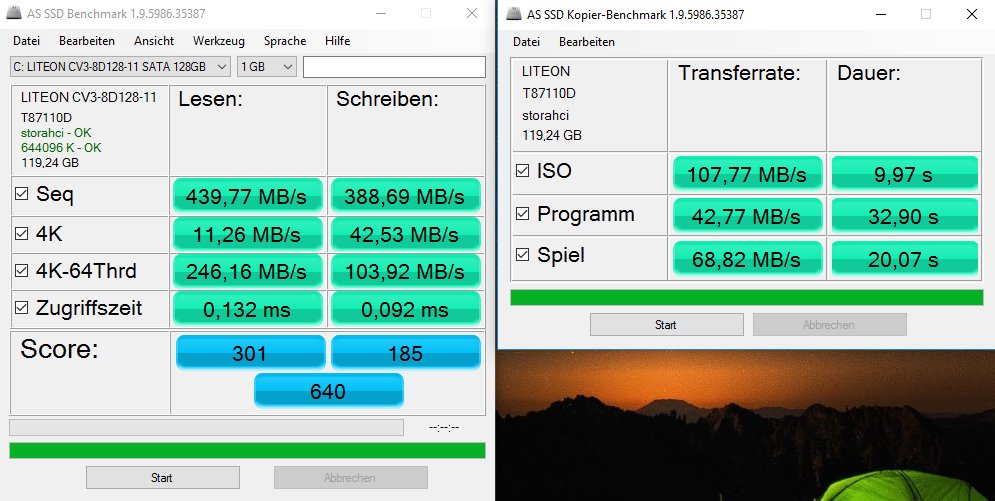Image resolution: width=995 pixels, height=501 pixels.
Task: Toggle the 4K-64Thrd checkbox
Action: [x=22, y=271]
